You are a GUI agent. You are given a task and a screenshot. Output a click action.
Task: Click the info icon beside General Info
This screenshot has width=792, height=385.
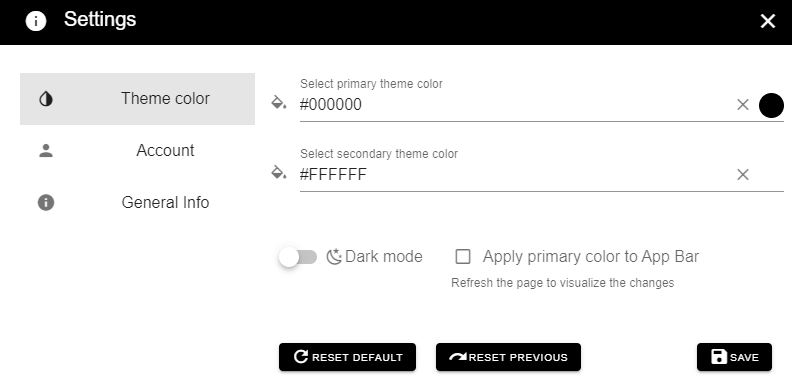coord(46,203)
